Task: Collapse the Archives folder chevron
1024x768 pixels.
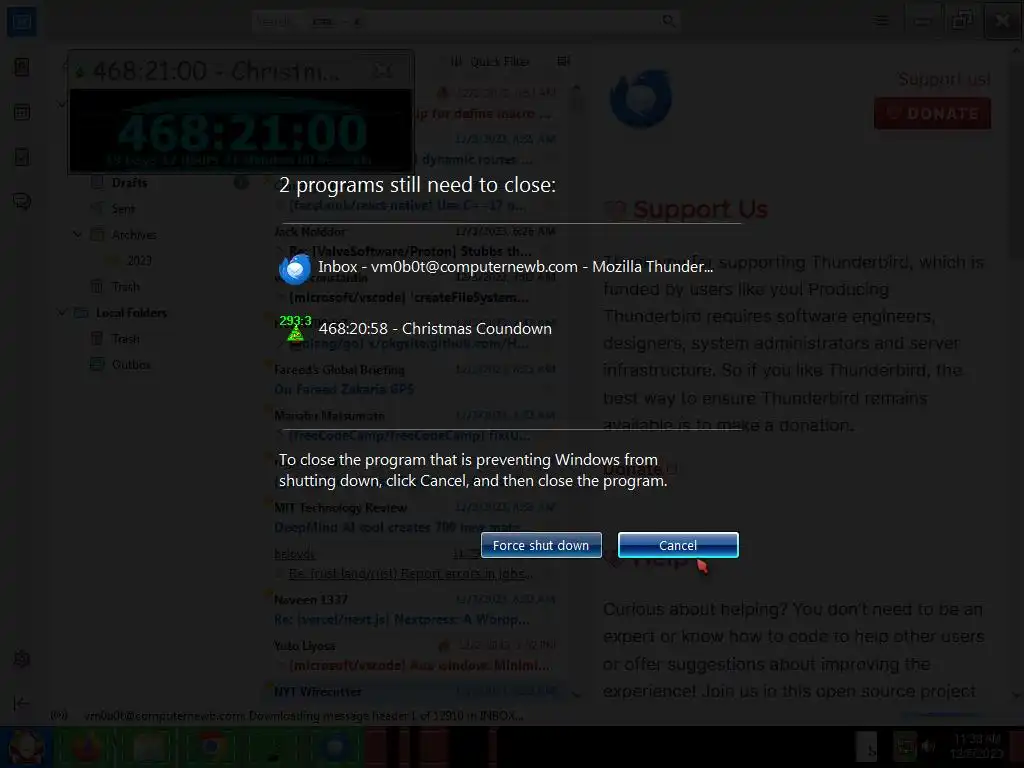Action: [x=77, y=234]
